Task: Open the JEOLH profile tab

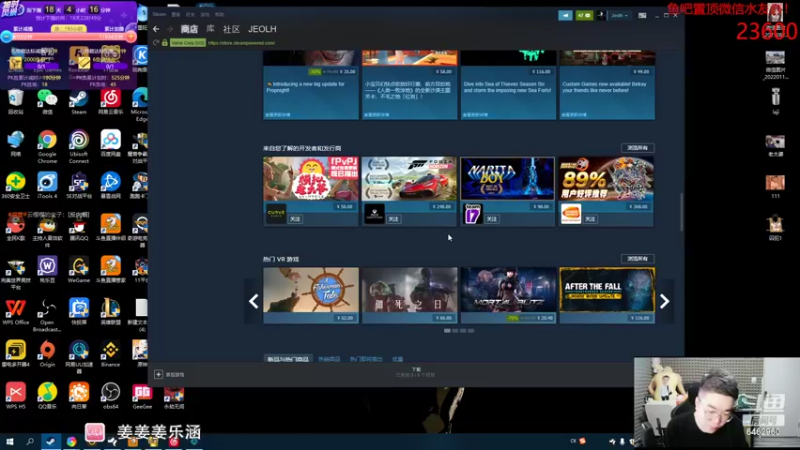Action: [262, 30]
